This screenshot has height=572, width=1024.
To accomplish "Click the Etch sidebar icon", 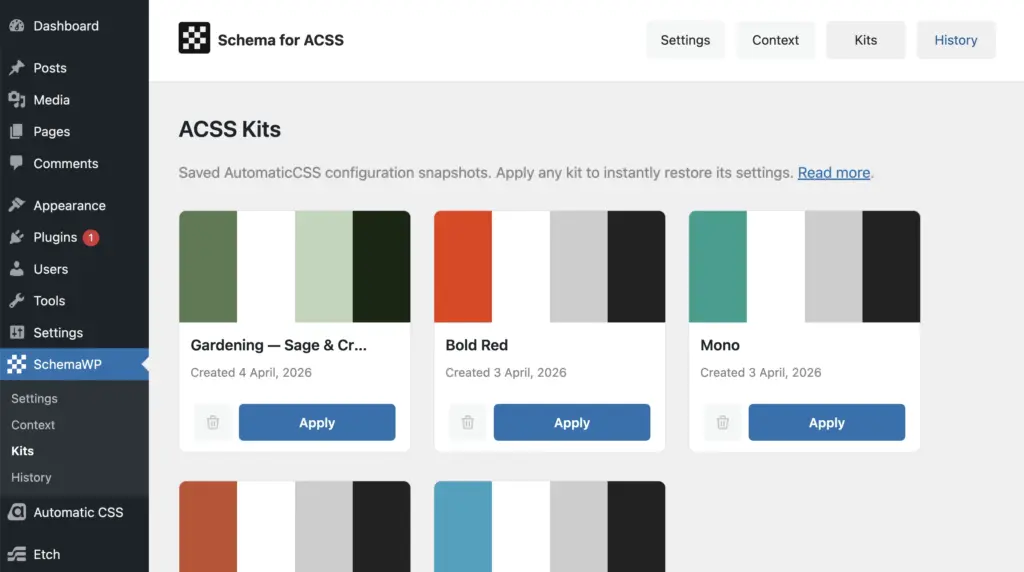I will pos(17,554).
